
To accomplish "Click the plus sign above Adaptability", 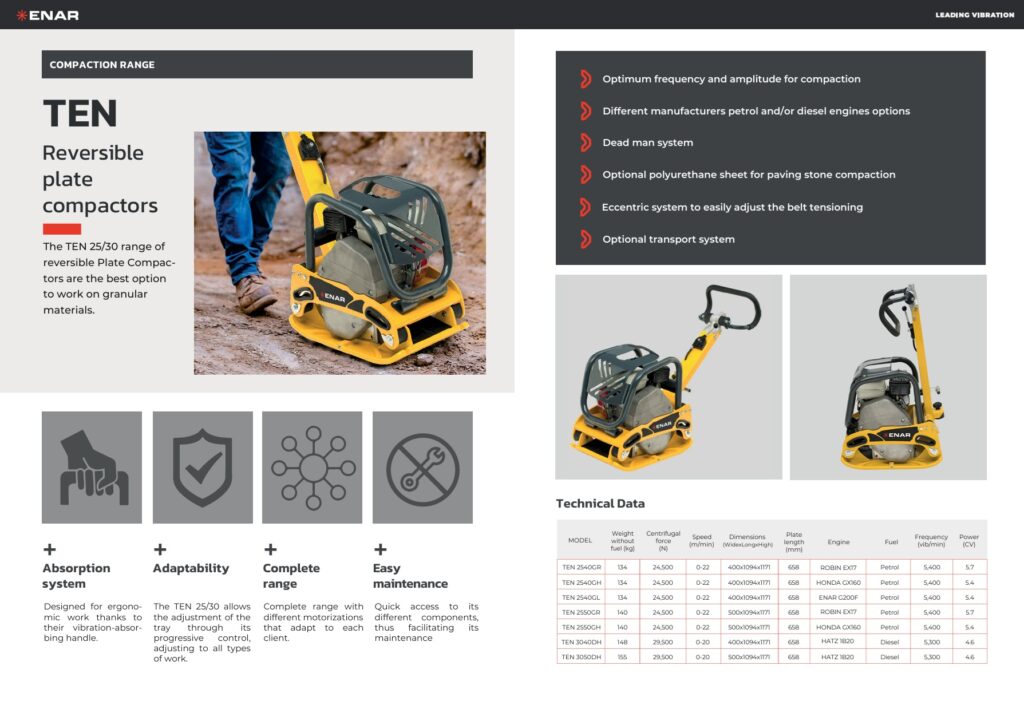I will pos(160,549).
